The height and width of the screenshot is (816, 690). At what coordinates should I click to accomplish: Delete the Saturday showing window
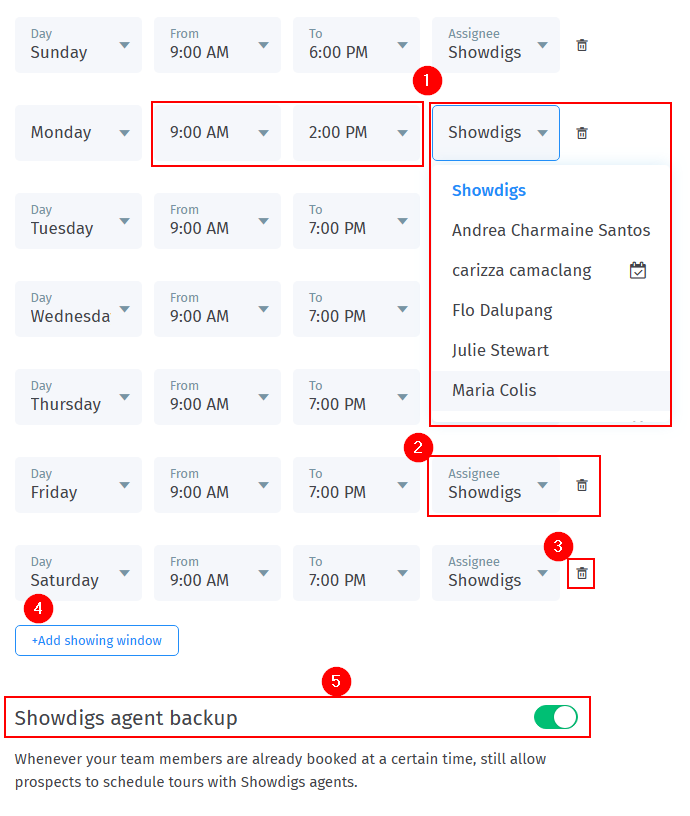point(582,573)
